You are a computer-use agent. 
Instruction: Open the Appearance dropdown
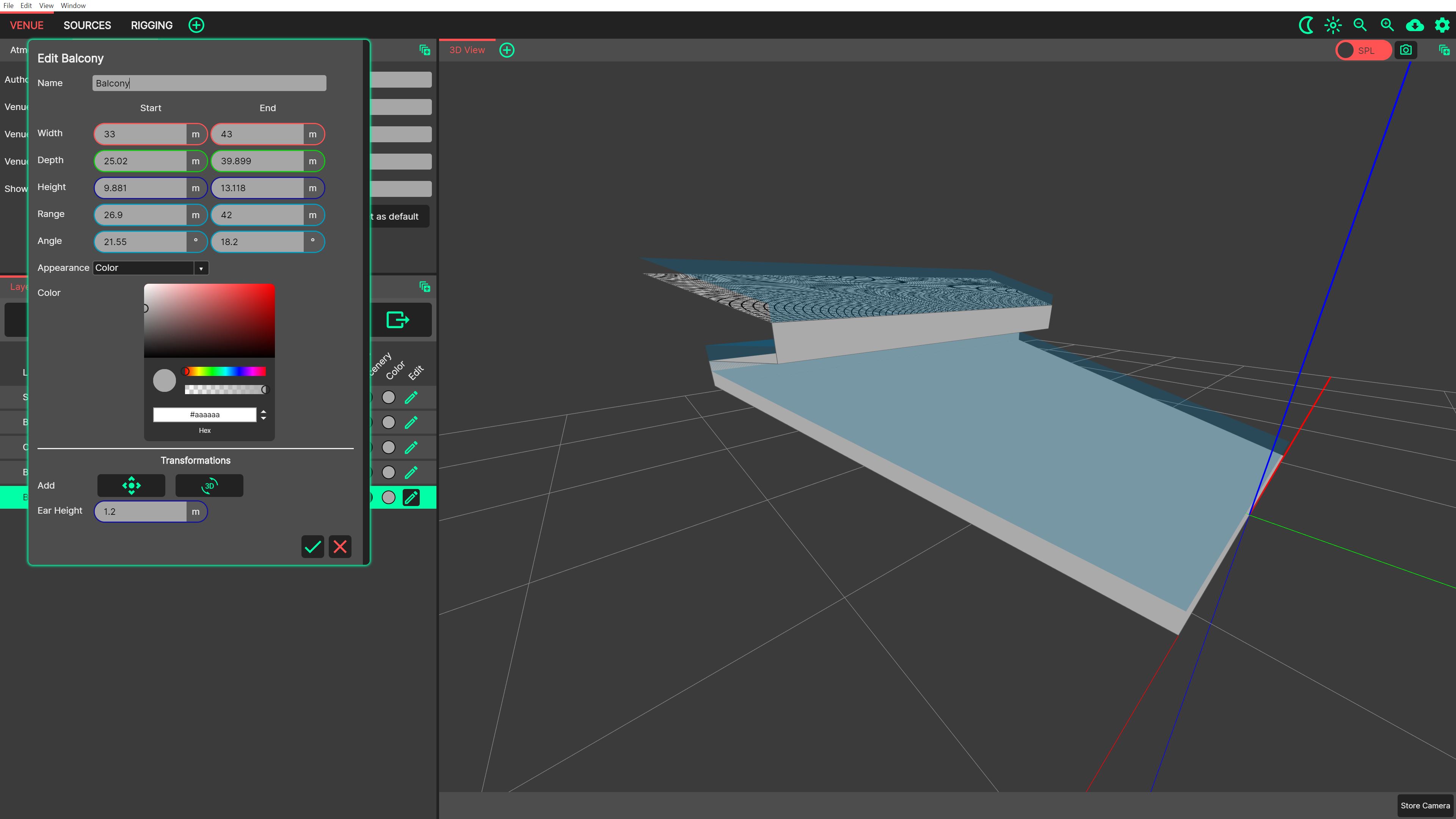pyautogui.click(x=151, y=268)
